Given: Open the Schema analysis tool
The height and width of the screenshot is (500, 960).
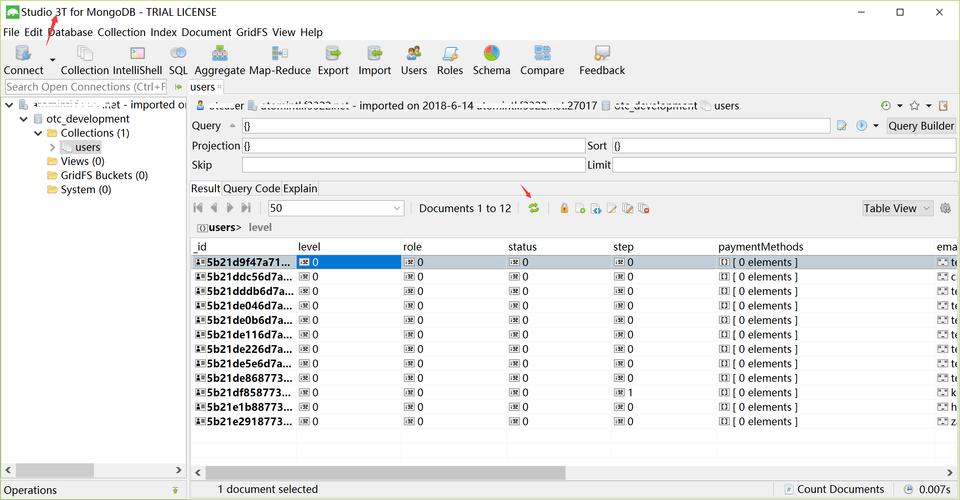Looking at the screenshot, I should point(491,54).
